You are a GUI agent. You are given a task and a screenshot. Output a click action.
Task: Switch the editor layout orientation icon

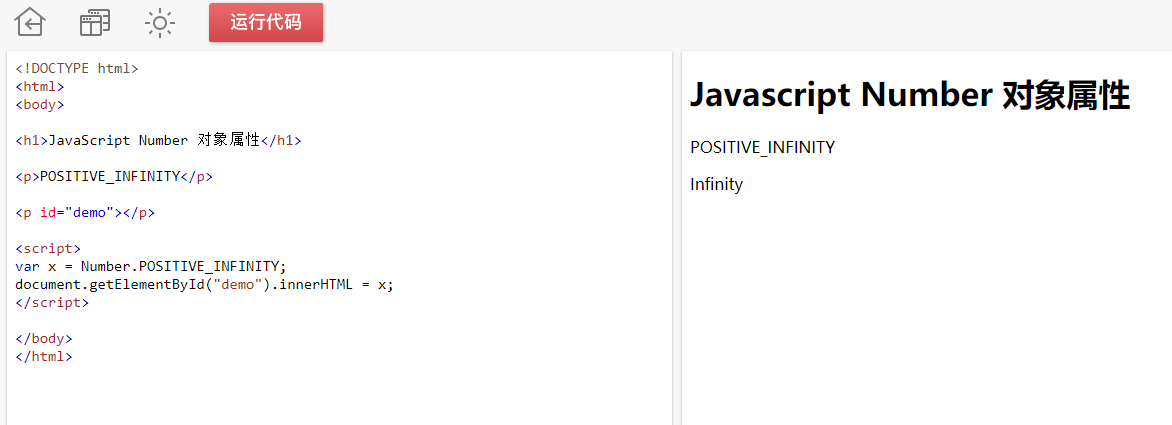click(95, 22)
